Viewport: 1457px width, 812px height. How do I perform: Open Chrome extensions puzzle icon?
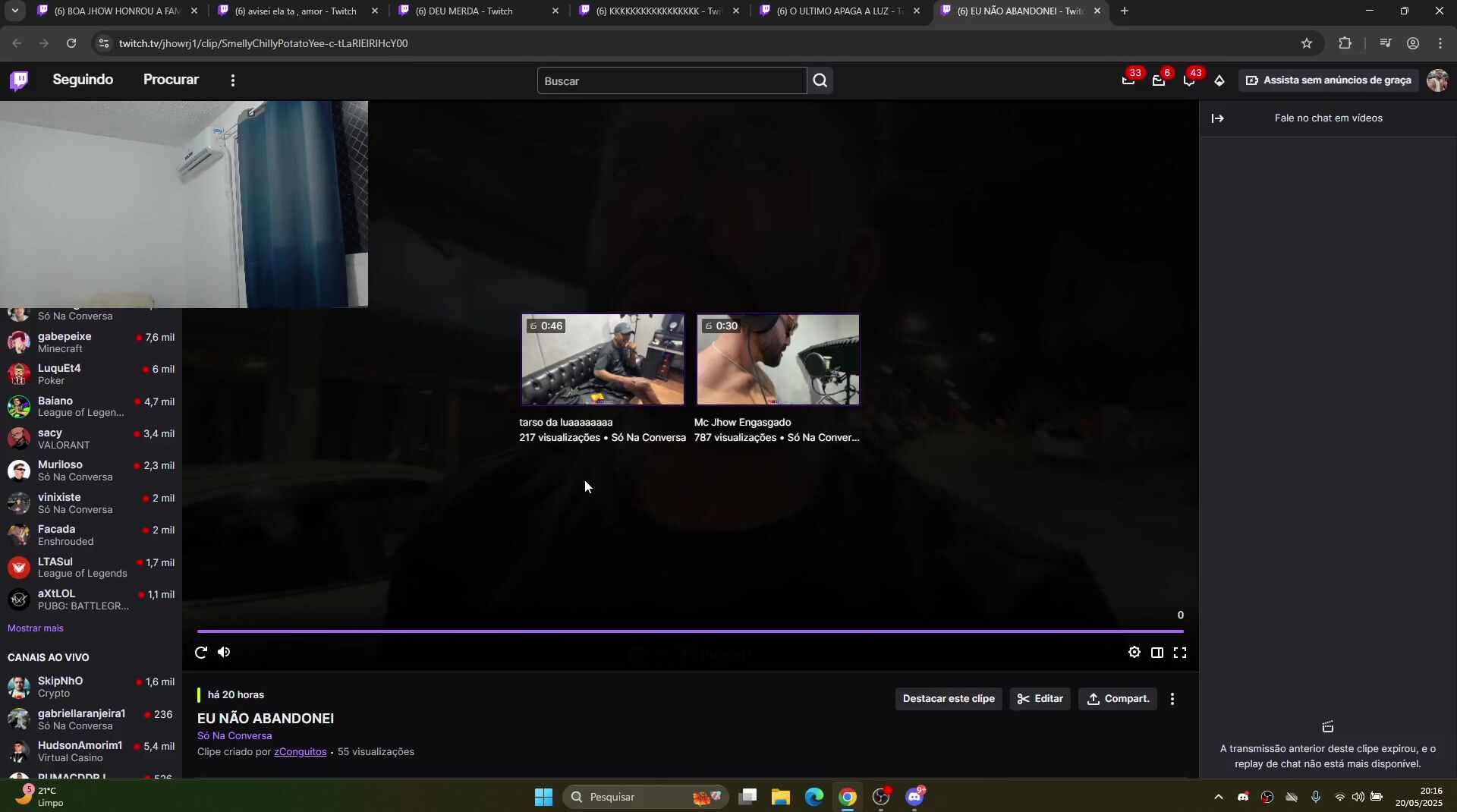tap(1345, 44)
